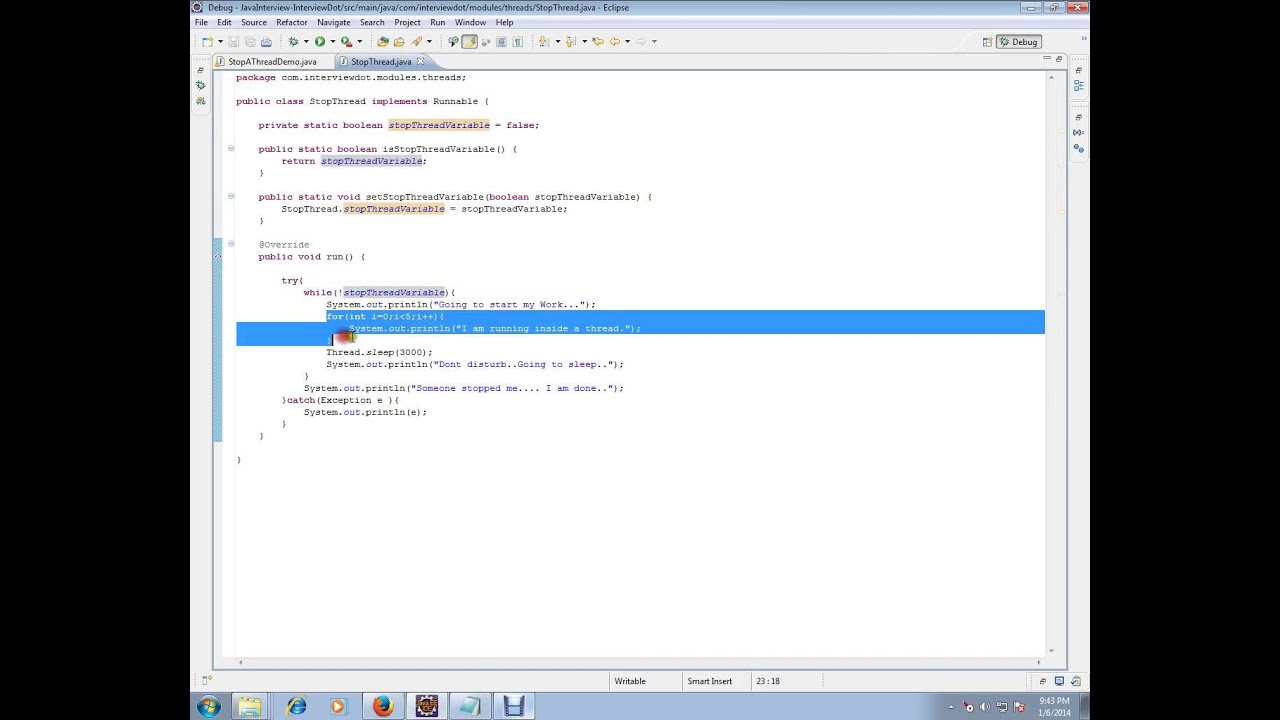Click the Print toolbar icon
The height and width of the screenshot is (720, 1280).
[267, 41]
